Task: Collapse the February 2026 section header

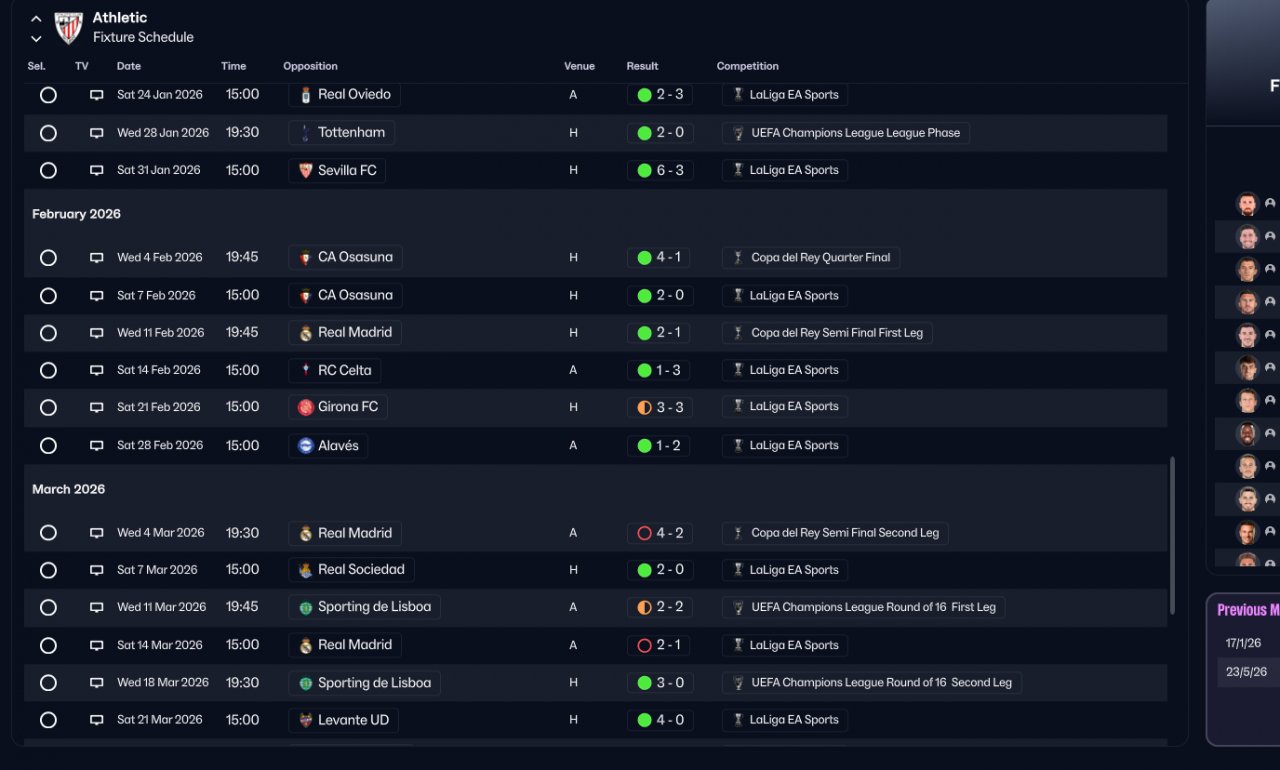Action: tap(76, 214)
